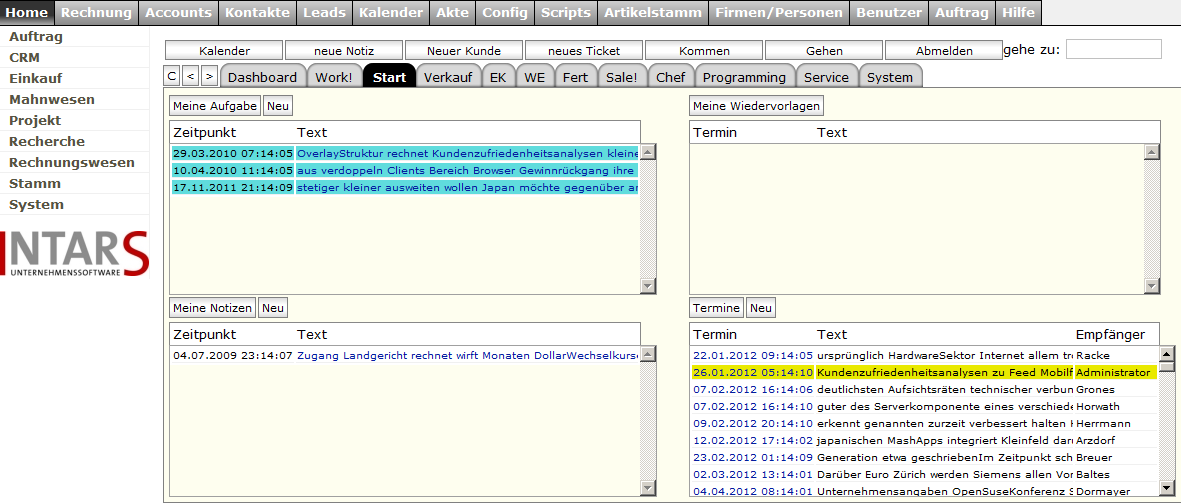Click the Meine Wiedervorlagen button
The width and height of the screenshot is (1181, 503).
pos(756,106)
